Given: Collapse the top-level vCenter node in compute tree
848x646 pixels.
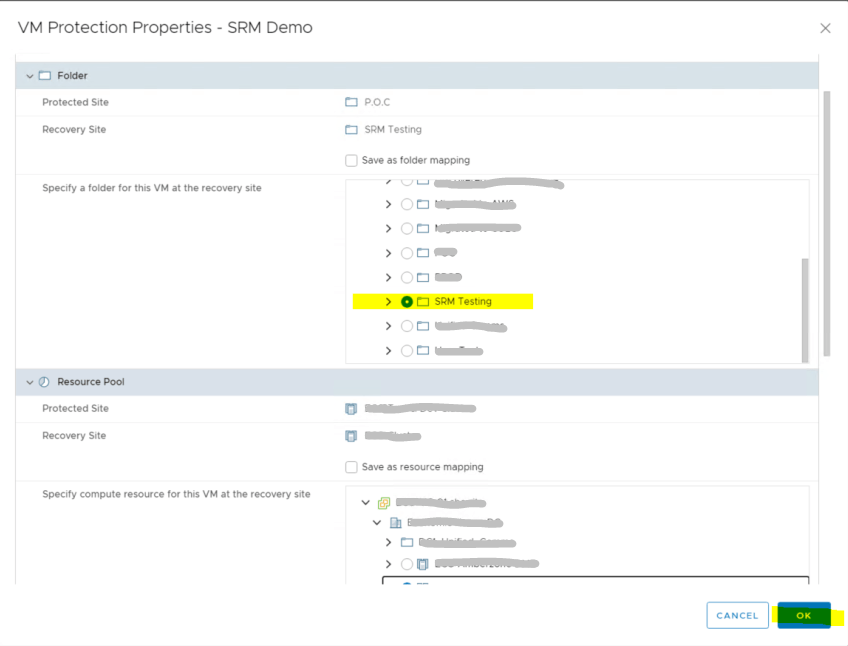Looking at the screenshot, I should 366,503.
